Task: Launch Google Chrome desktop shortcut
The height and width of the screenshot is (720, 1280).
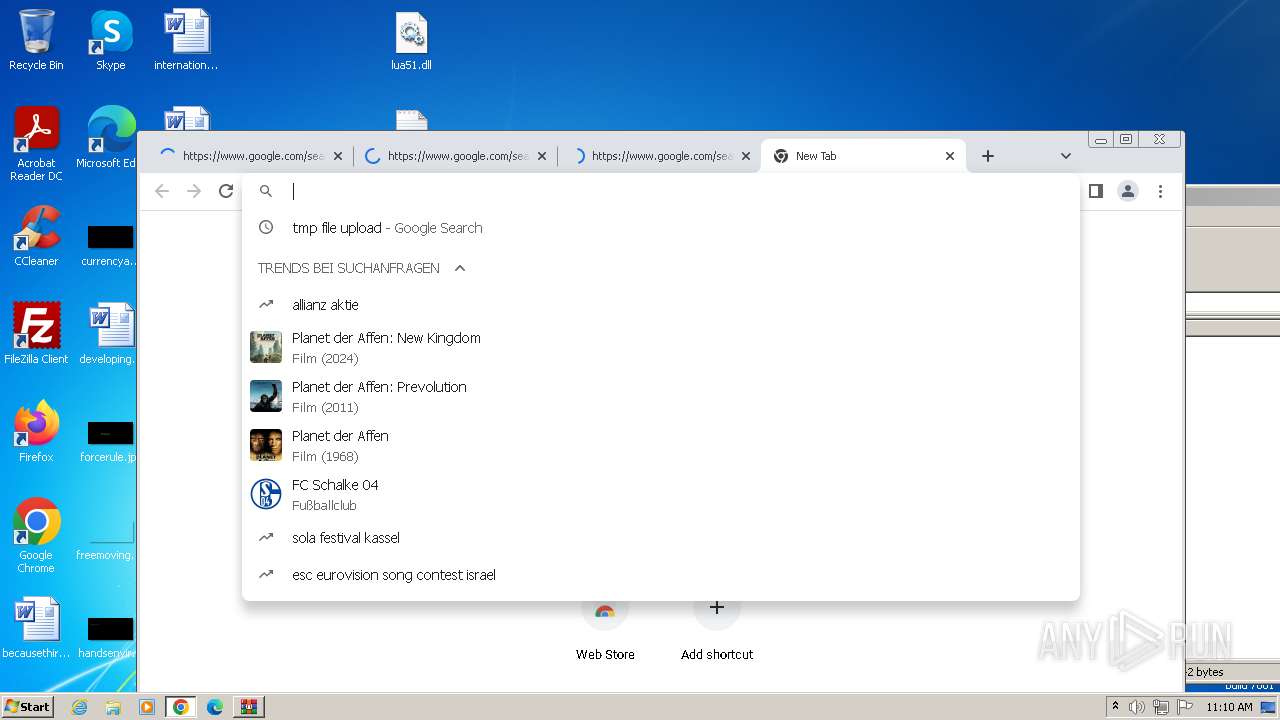Action: tap(36, 536)
